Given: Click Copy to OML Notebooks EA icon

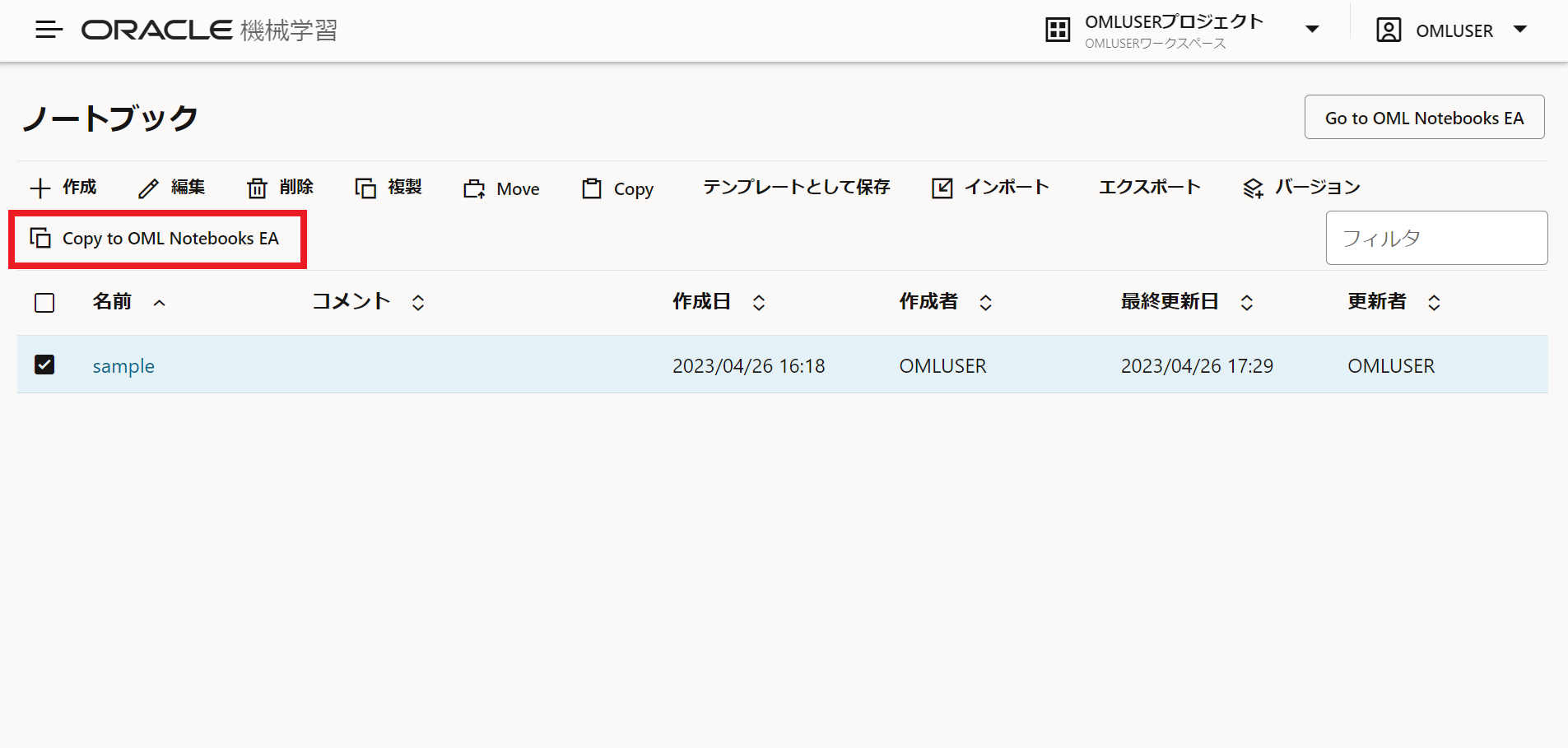Looking at the screenshot, I should [x=40, y=238].
